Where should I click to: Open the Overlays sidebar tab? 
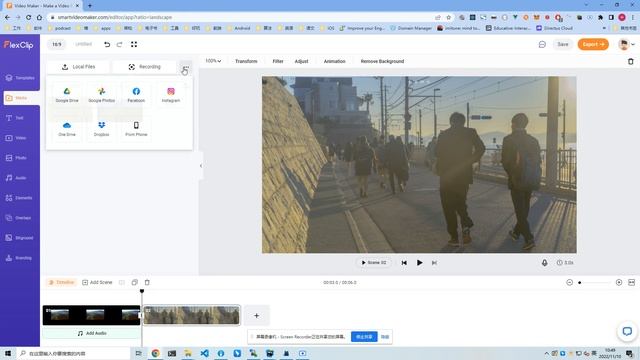coord(20,218)
